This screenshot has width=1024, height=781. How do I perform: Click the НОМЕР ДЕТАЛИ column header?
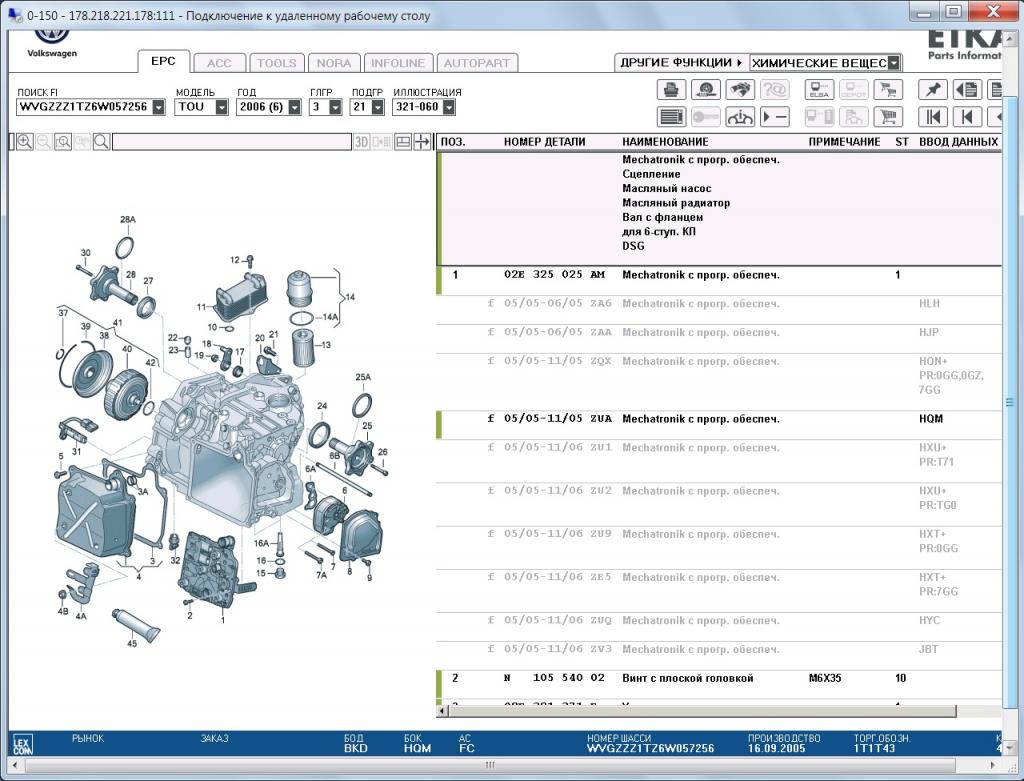pos(545,142)
